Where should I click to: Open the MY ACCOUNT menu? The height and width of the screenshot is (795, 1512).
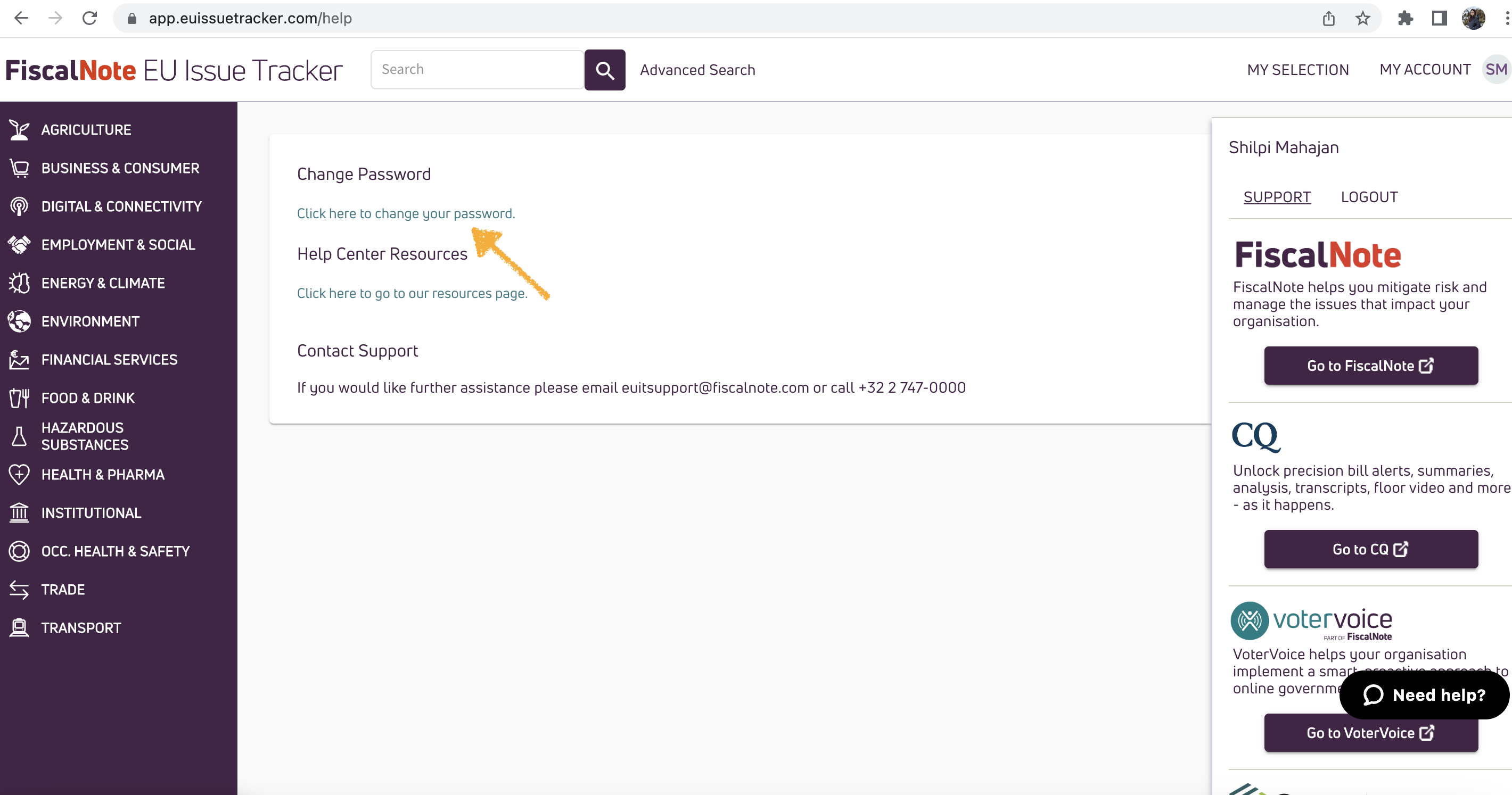(x=1425, y=70)
